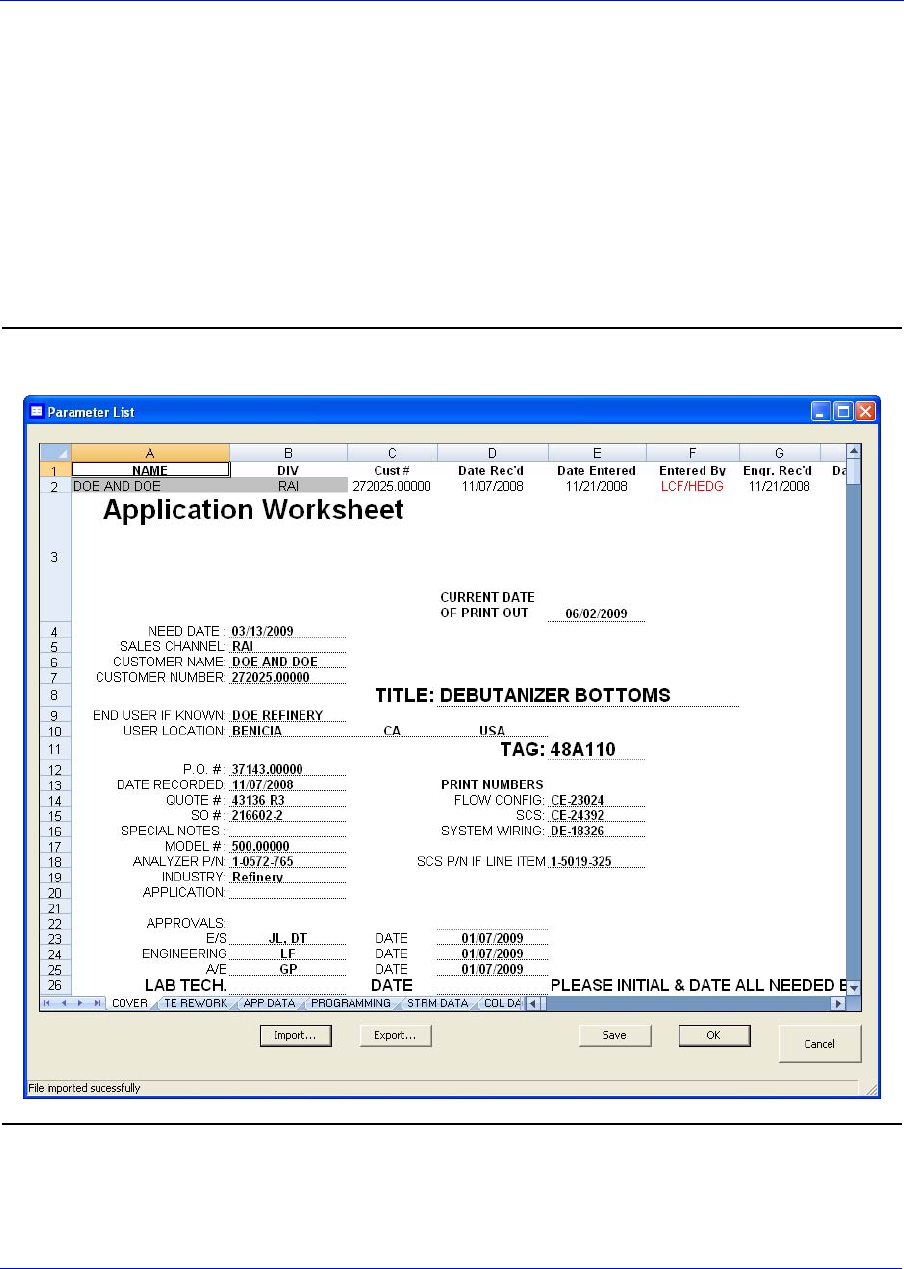
Task: Click the 272025.00000 cell in row 2
Action: 392,486
